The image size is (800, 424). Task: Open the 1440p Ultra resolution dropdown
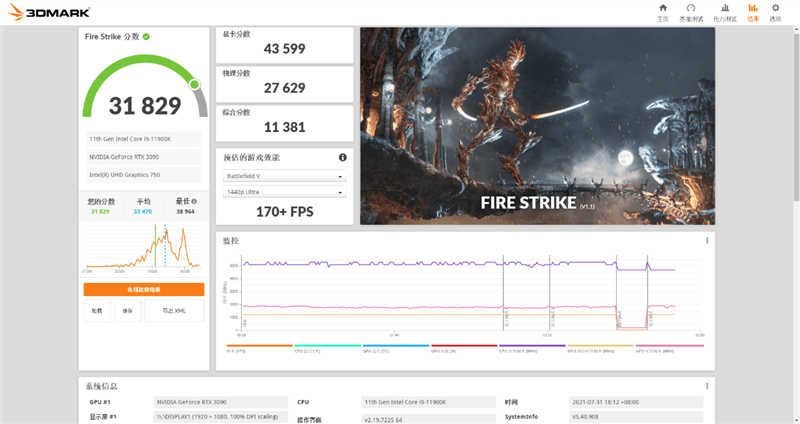[x=285, y=192]
